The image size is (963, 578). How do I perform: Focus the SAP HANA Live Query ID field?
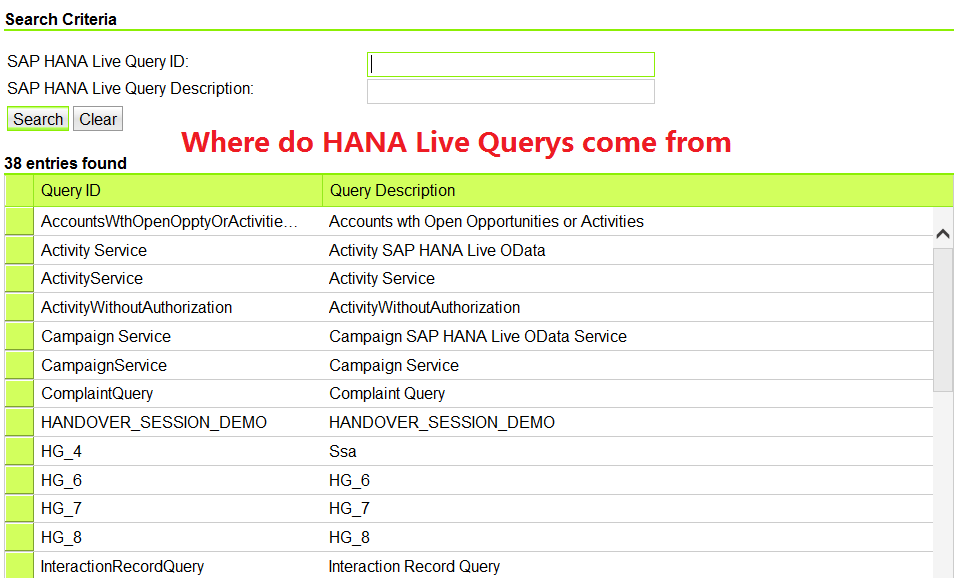tap(510, 64)
